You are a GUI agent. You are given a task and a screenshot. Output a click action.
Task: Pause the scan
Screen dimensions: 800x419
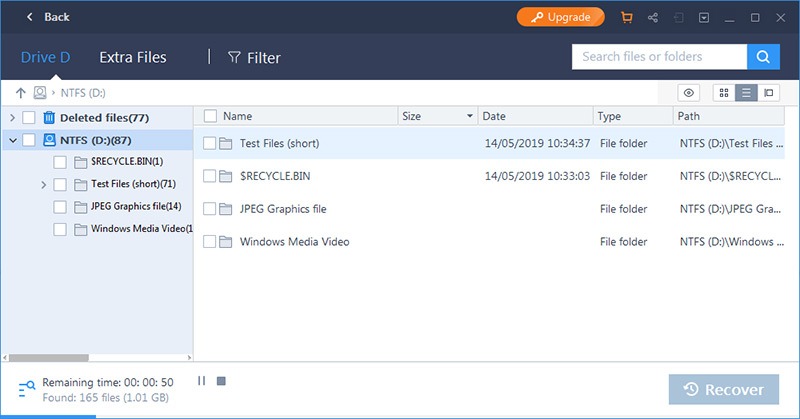click(x=202, y=381)
